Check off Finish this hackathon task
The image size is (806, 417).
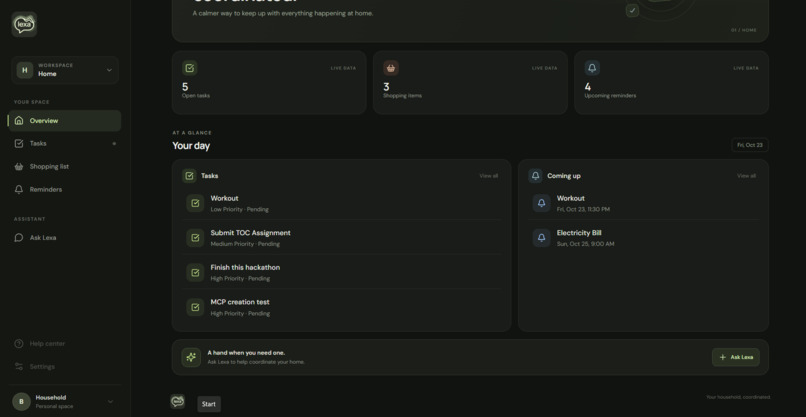coord(195,273)
